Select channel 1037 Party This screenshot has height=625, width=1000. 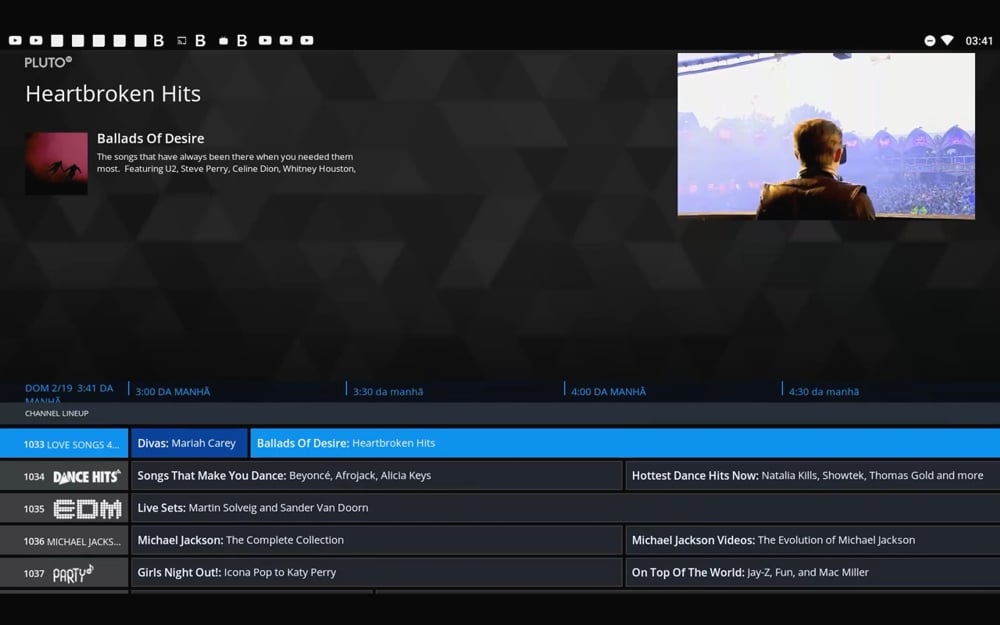64,573
